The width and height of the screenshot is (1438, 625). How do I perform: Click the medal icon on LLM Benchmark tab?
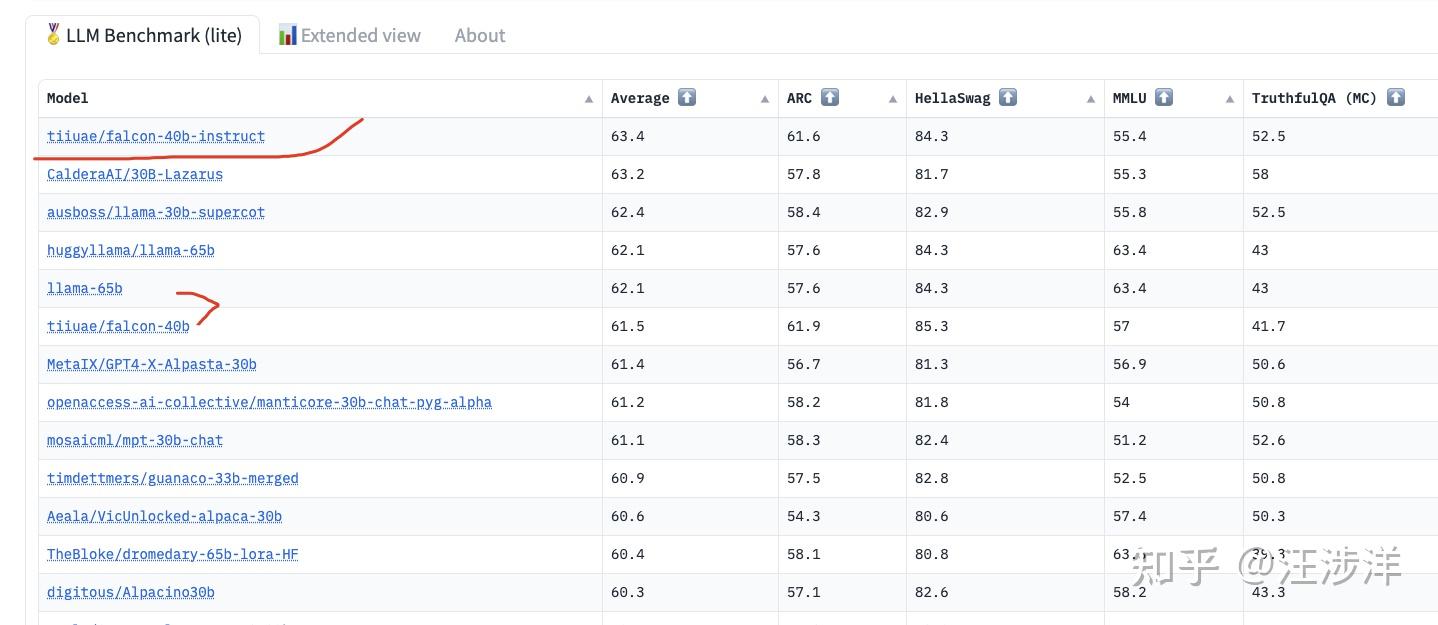pos(53,35)
